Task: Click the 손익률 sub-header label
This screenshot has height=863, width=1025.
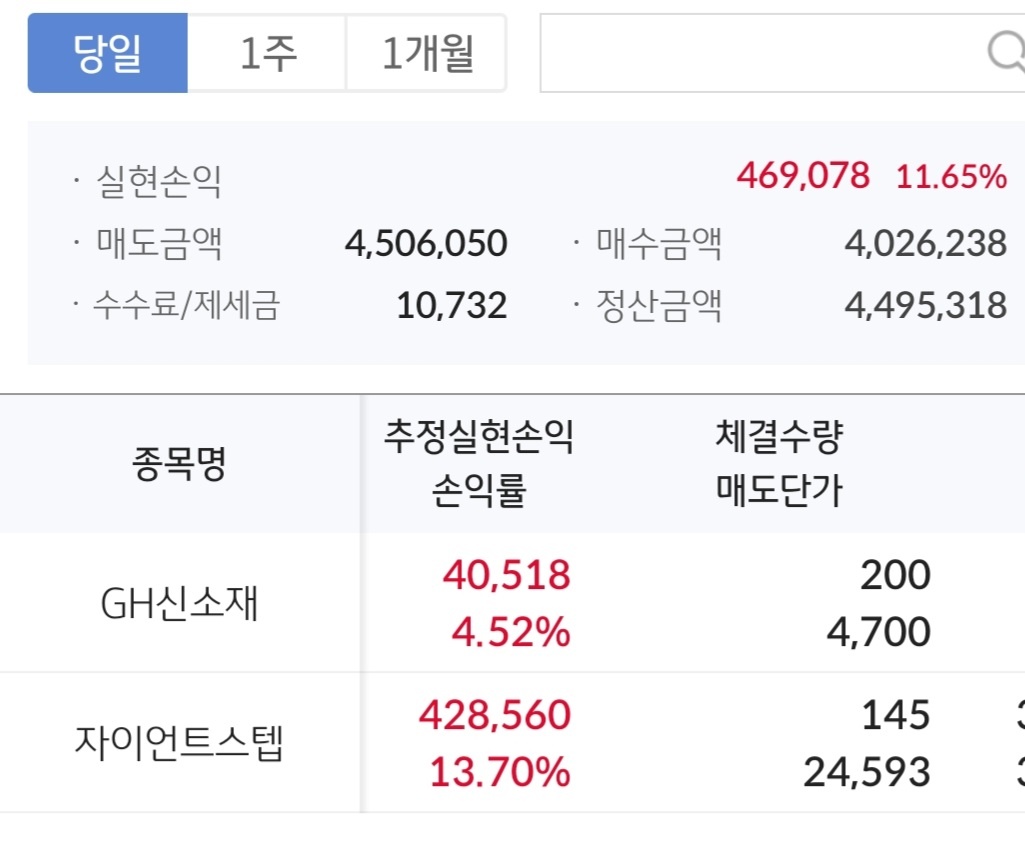Action: tap(479, 490)
